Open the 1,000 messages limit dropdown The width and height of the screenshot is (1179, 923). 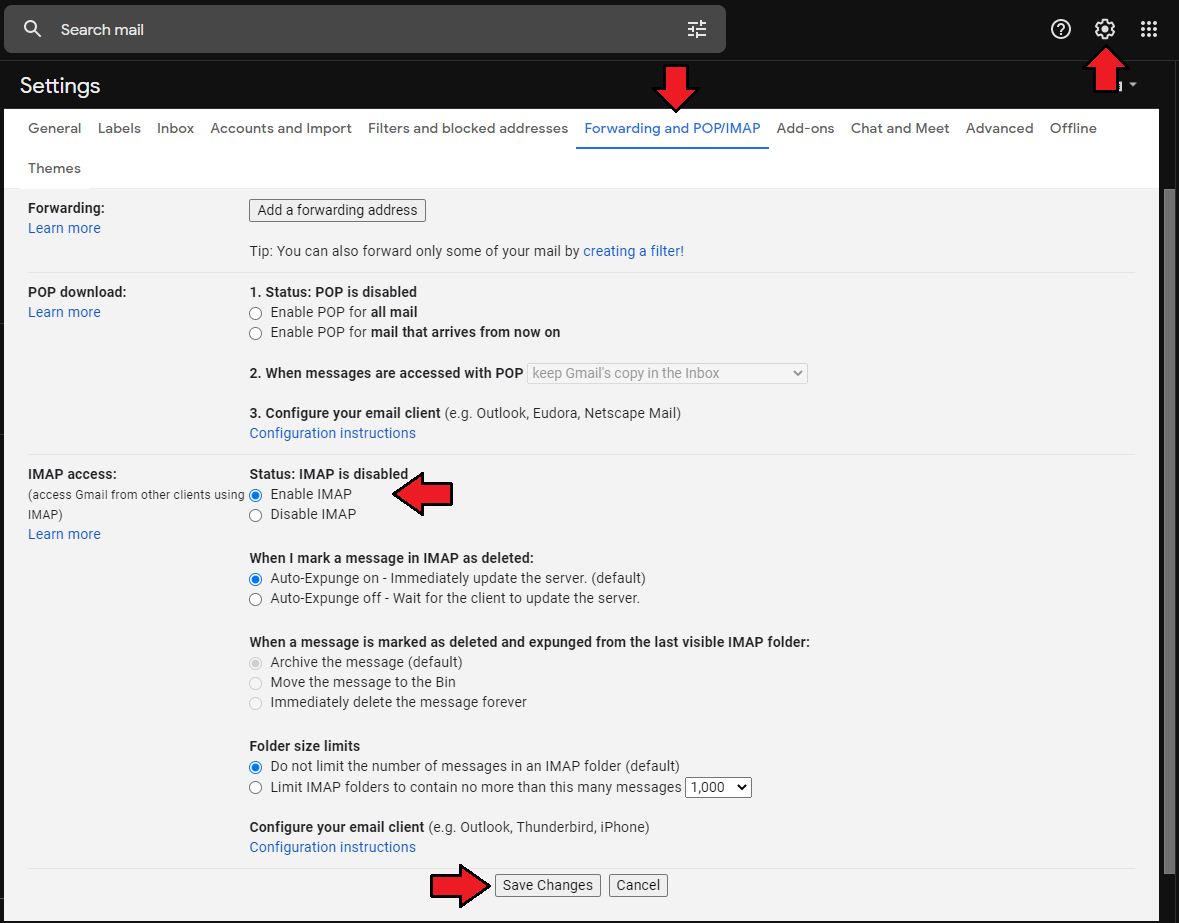[718, 788]
